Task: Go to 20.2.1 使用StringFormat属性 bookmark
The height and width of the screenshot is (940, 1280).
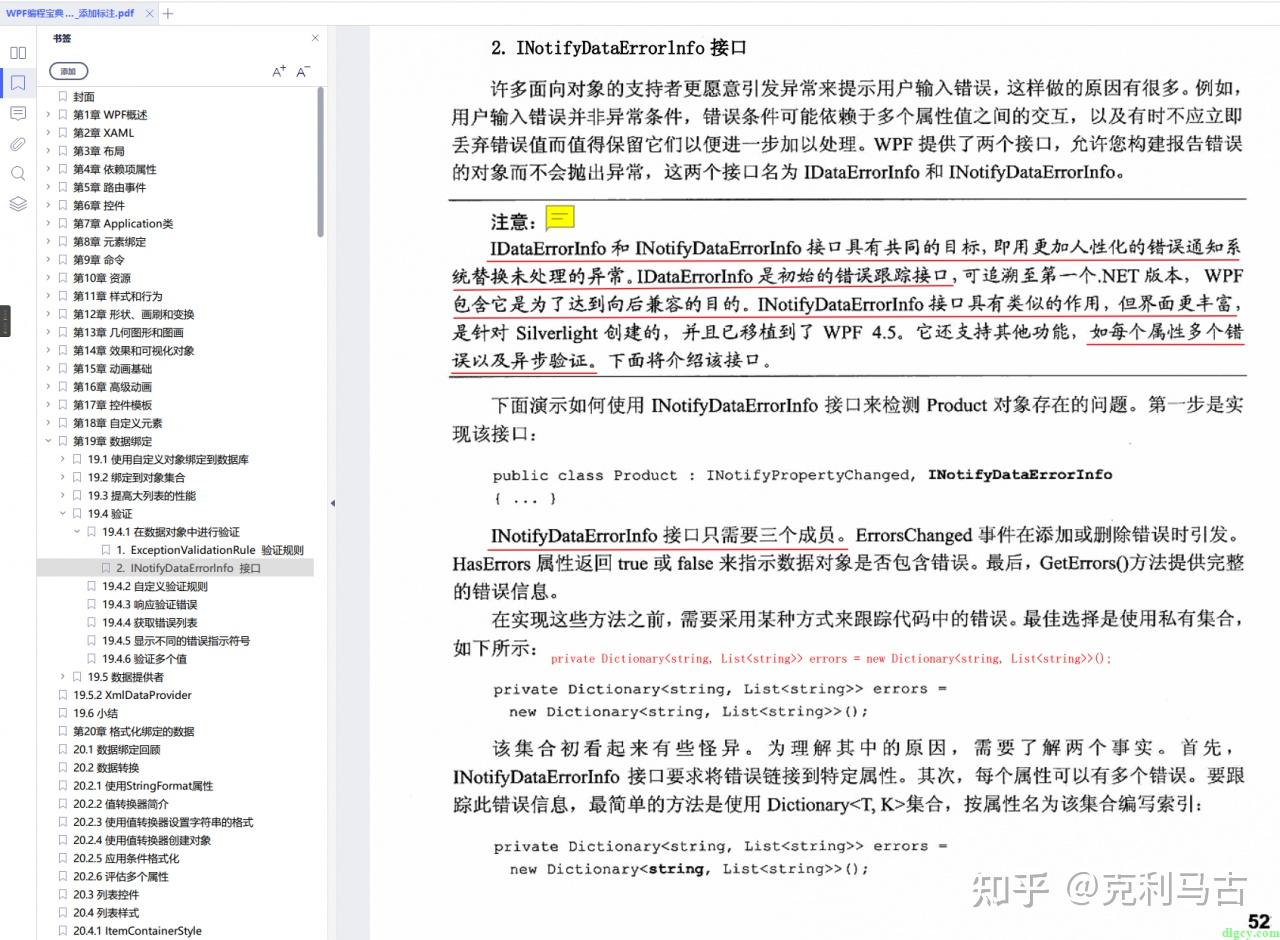Action: 143,786
